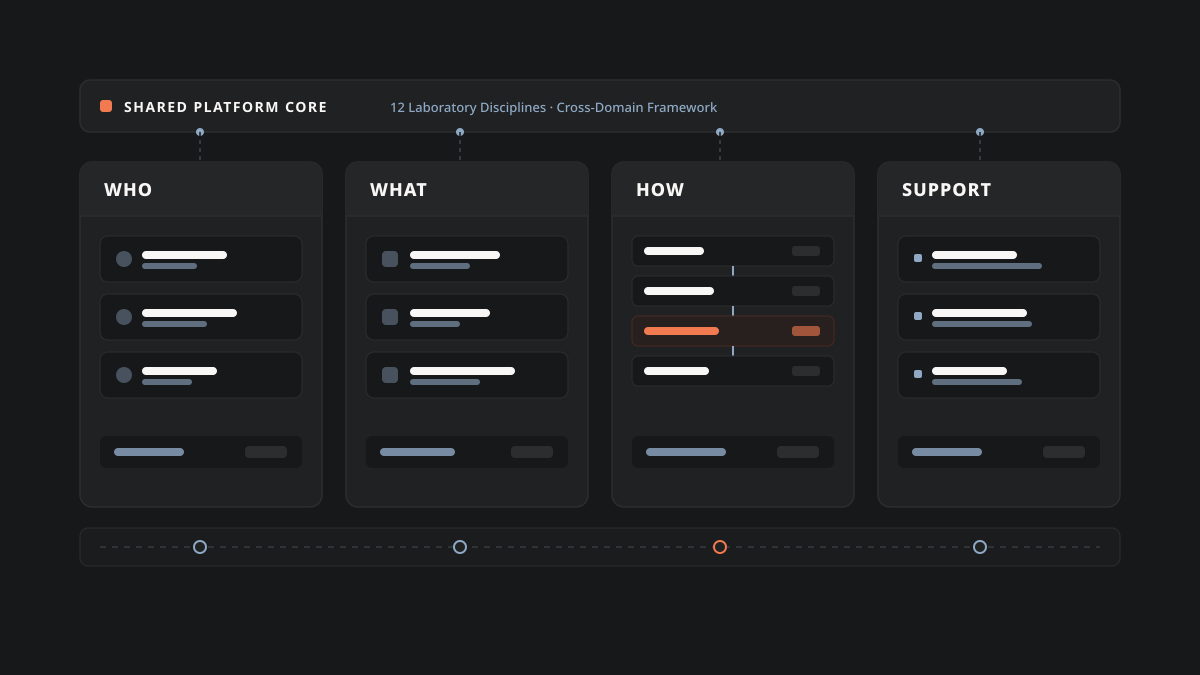Select the orange marker on the bottom timeline
Screen dimensions: 1200x675
click(x=720, y=547)
